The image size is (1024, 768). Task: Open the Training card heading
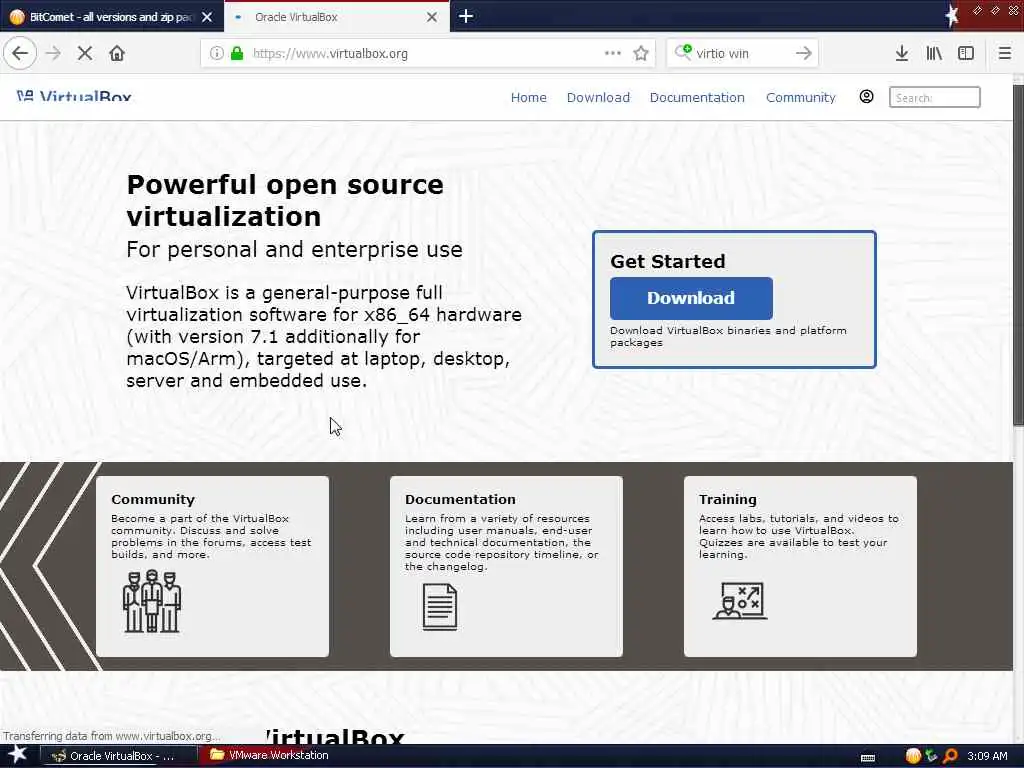click(728, 499)
